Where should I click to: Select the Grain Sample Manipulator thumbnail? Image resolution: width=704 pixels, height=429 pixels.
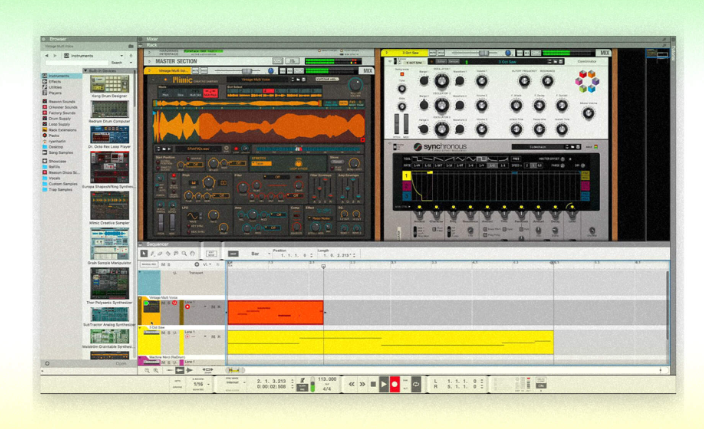tap(110, 243)
